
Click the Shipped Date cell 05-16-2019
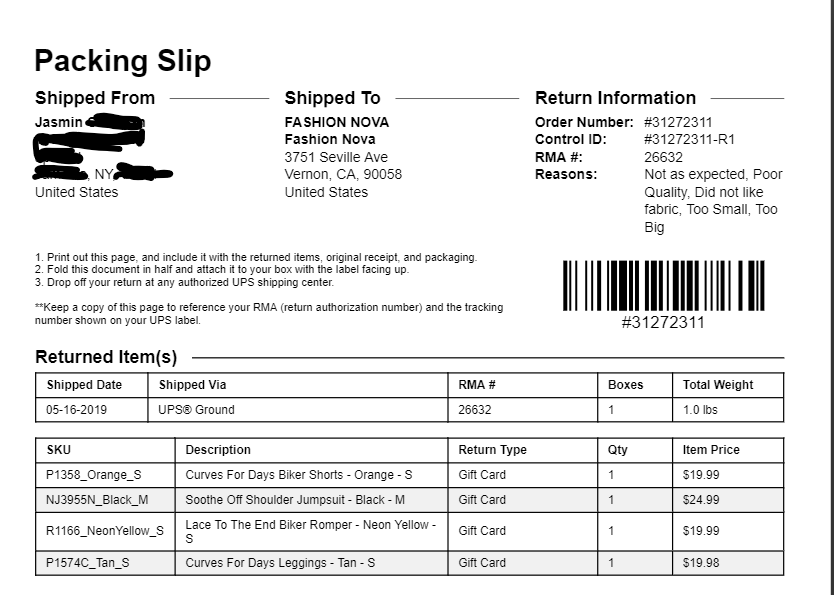91,410
